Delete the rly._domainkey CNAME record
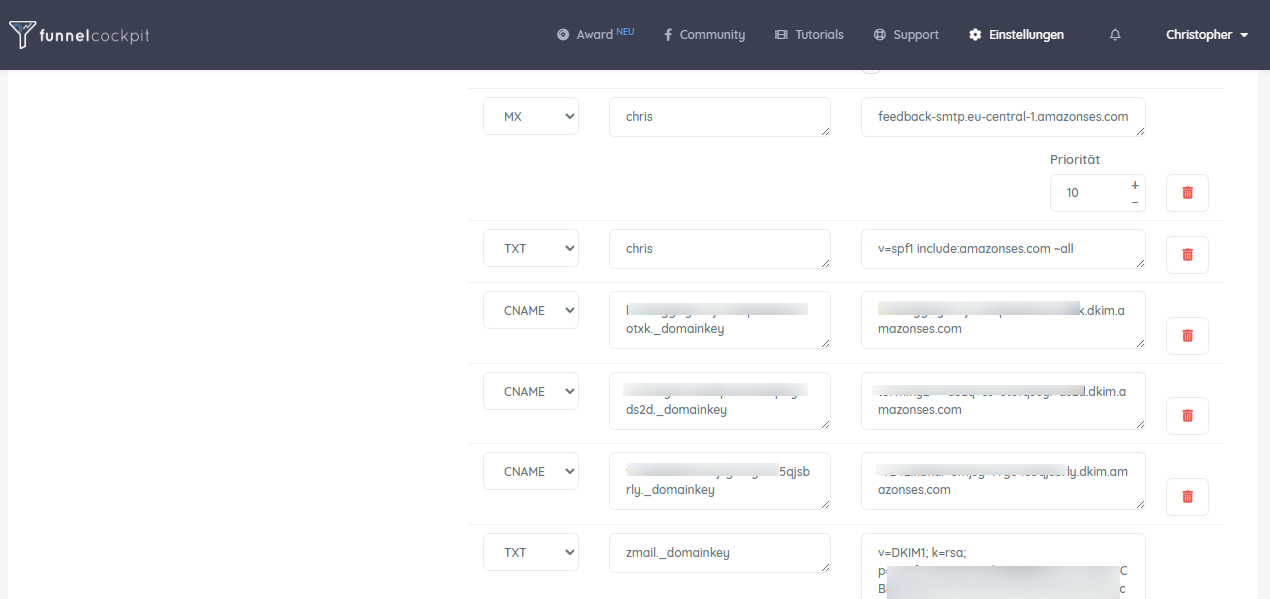 (x=1187, y=497)
